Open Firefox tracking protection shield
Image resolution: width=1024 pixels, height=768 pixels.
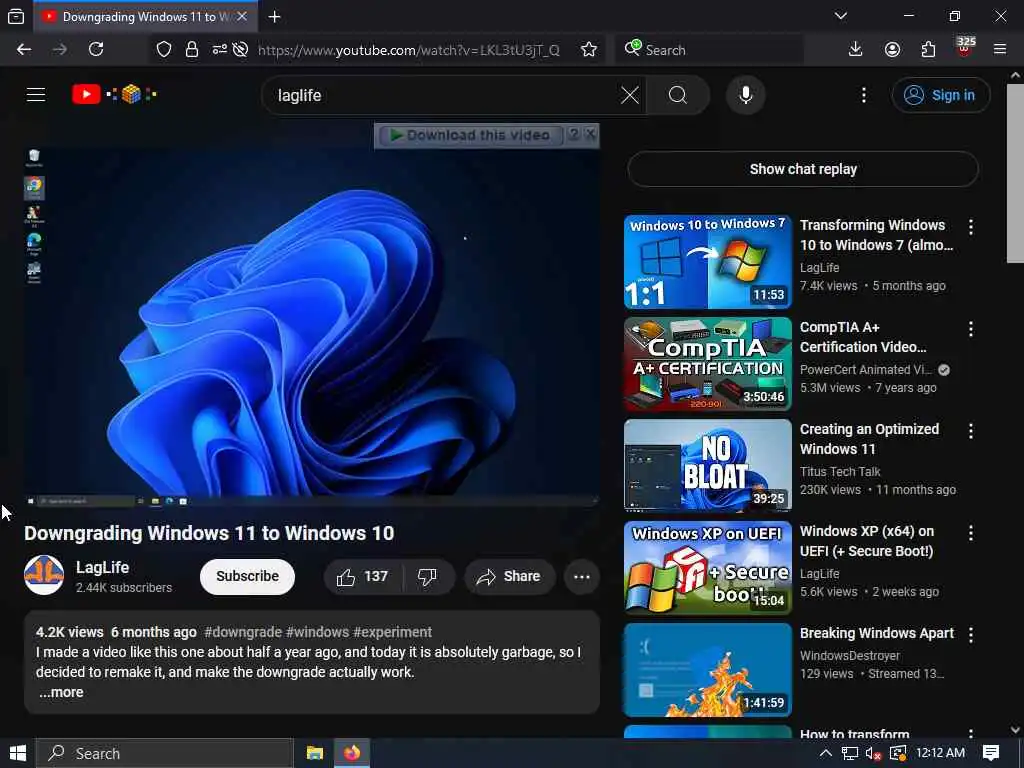pyautogui.click(x=164, y=50)
